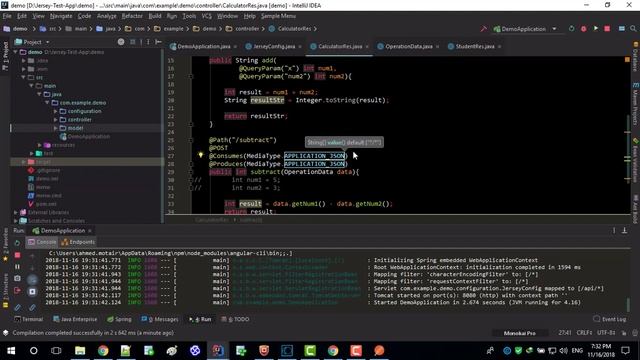The height and width of the screenshot is (360, 640).
Task: Expand the configuration package
Action: (56, 111)
